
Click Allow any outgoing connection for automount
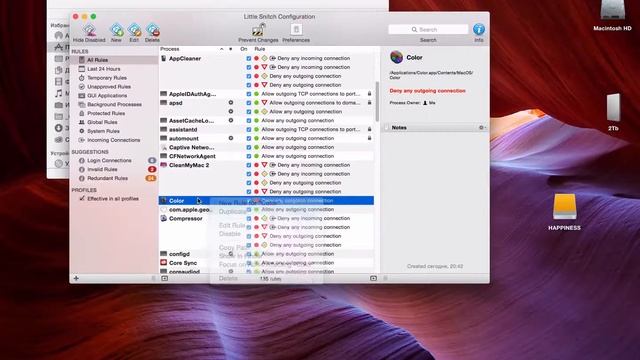pos(298,138)
